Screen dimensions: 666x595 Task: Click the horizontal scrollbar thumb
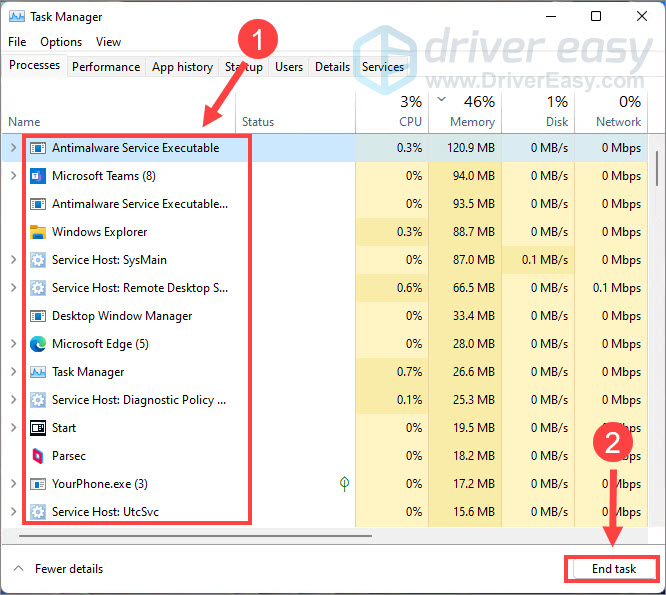195,536
